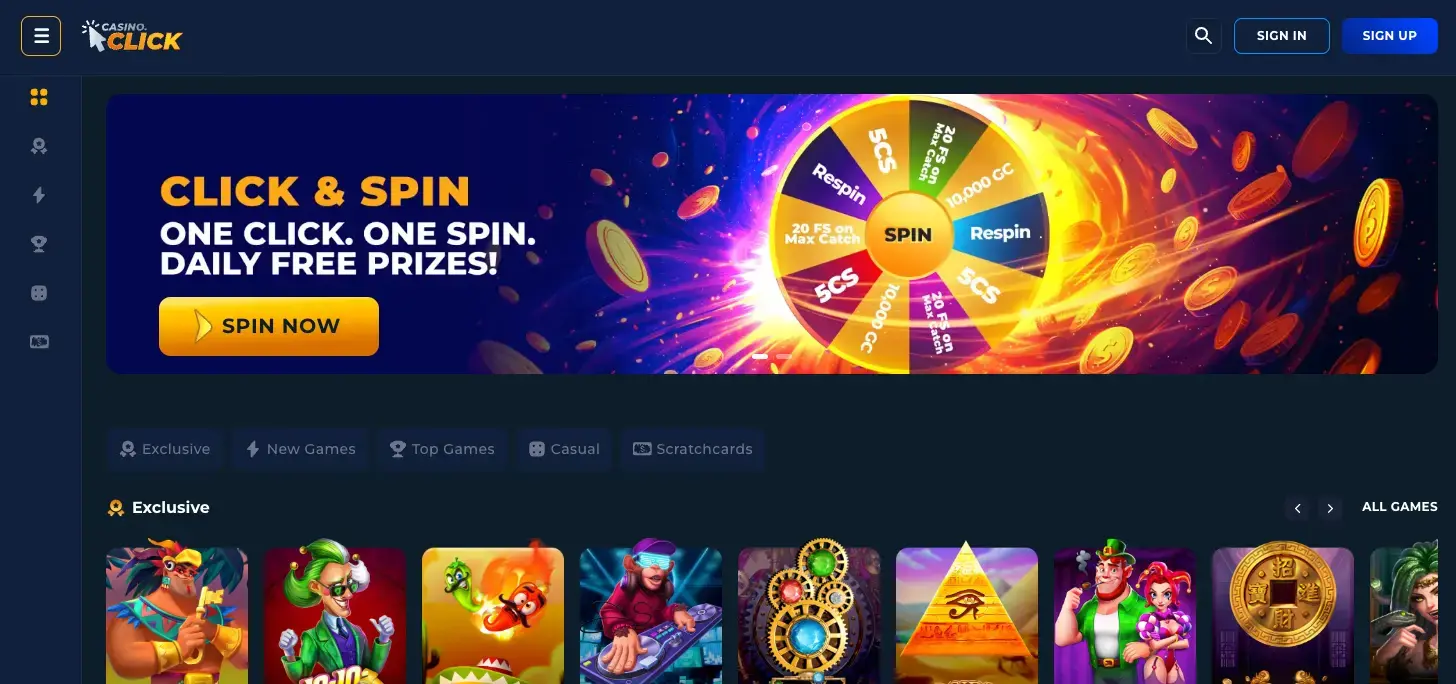Show next Exclusive games with right chevron
This screenshot has width=1456, height=684.
(1330, 508)
